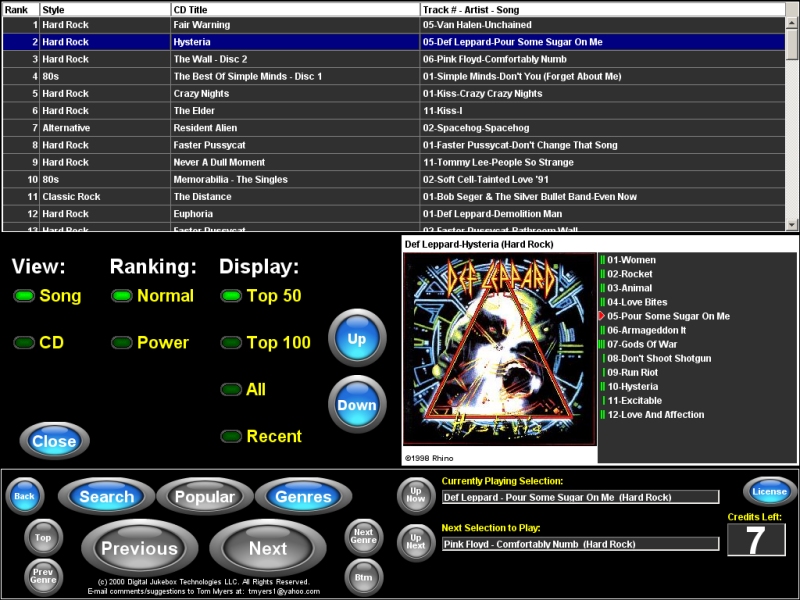Image resolution: width=800 pixels, height=600 pixels.
Task: Select the Pink Floyd-Comfortably Numb row
Action: pos(394,59)
